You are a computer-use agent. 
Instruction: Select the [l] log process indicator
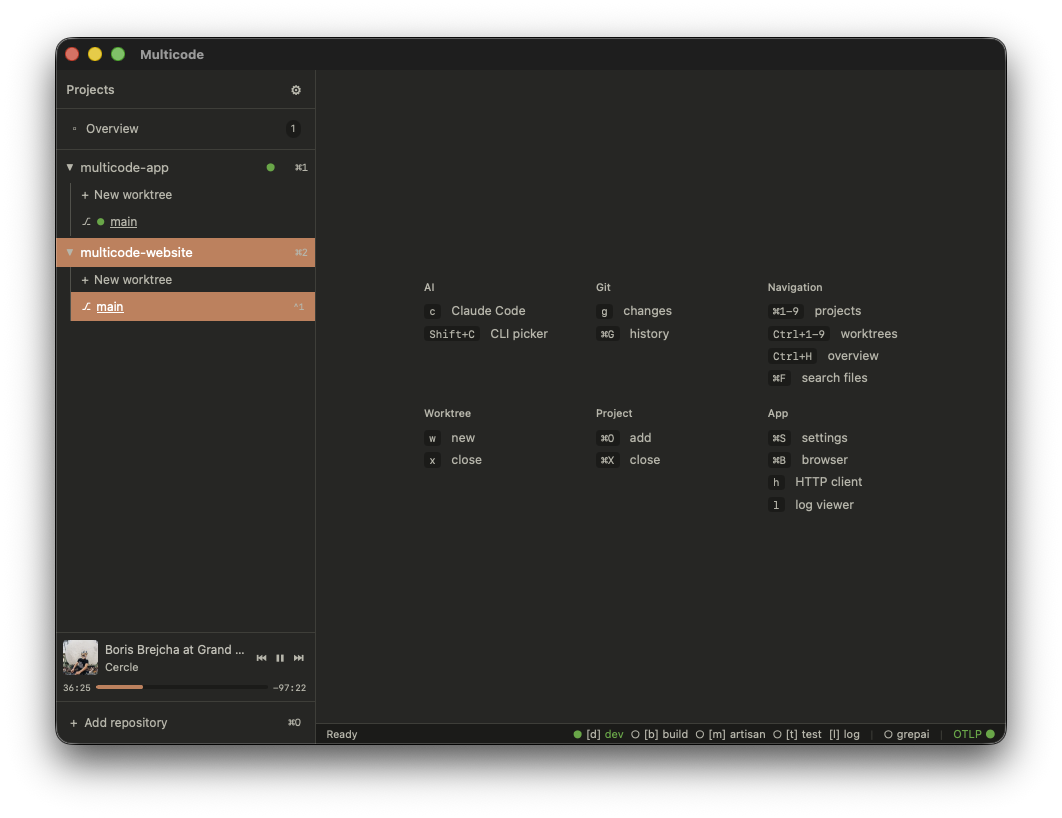pyautogui.click(x=843, y=734)
